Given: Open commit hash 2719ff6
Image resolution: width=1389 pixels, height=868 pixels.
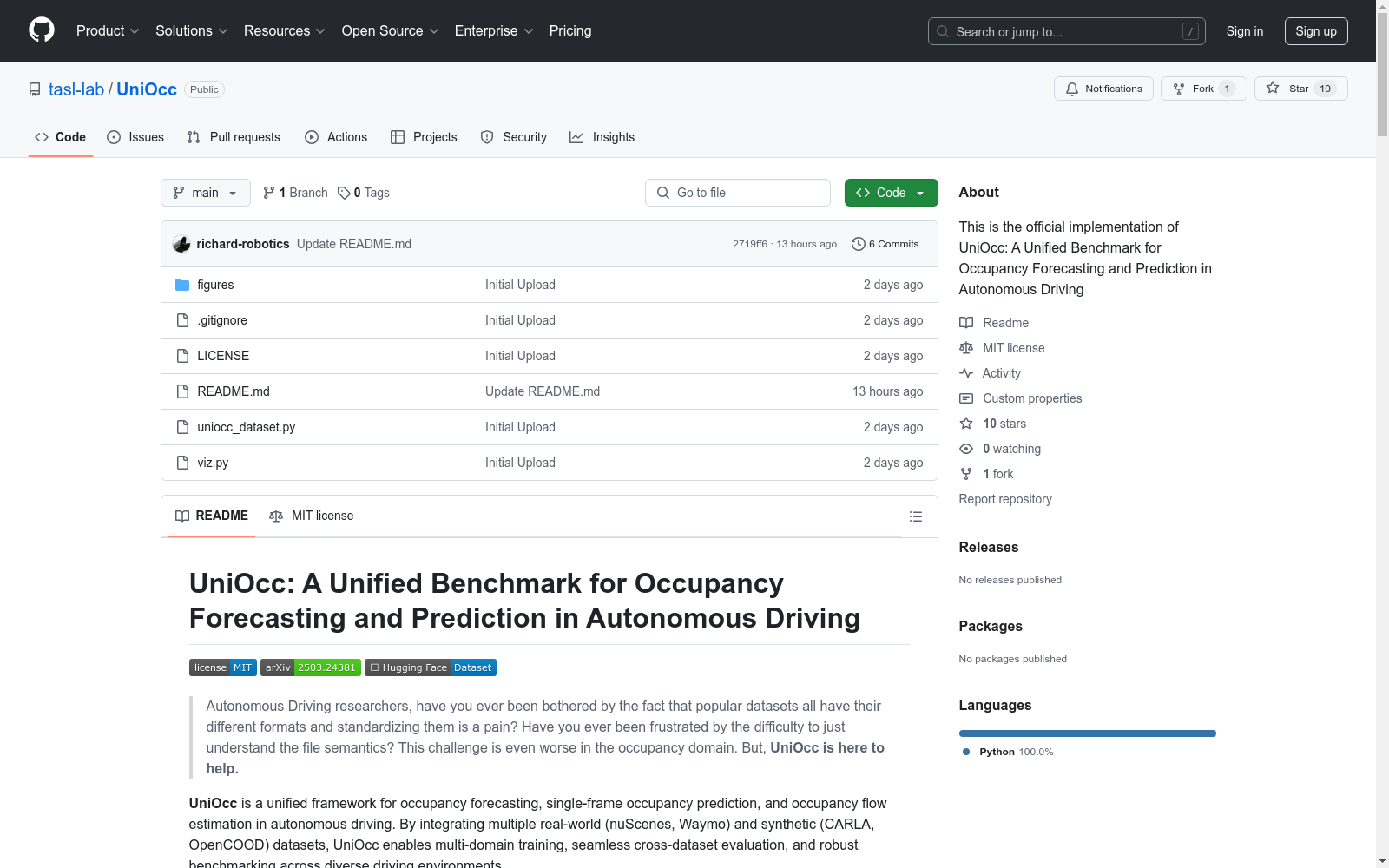Looking at the screenshot, I should tap(750, 244).
